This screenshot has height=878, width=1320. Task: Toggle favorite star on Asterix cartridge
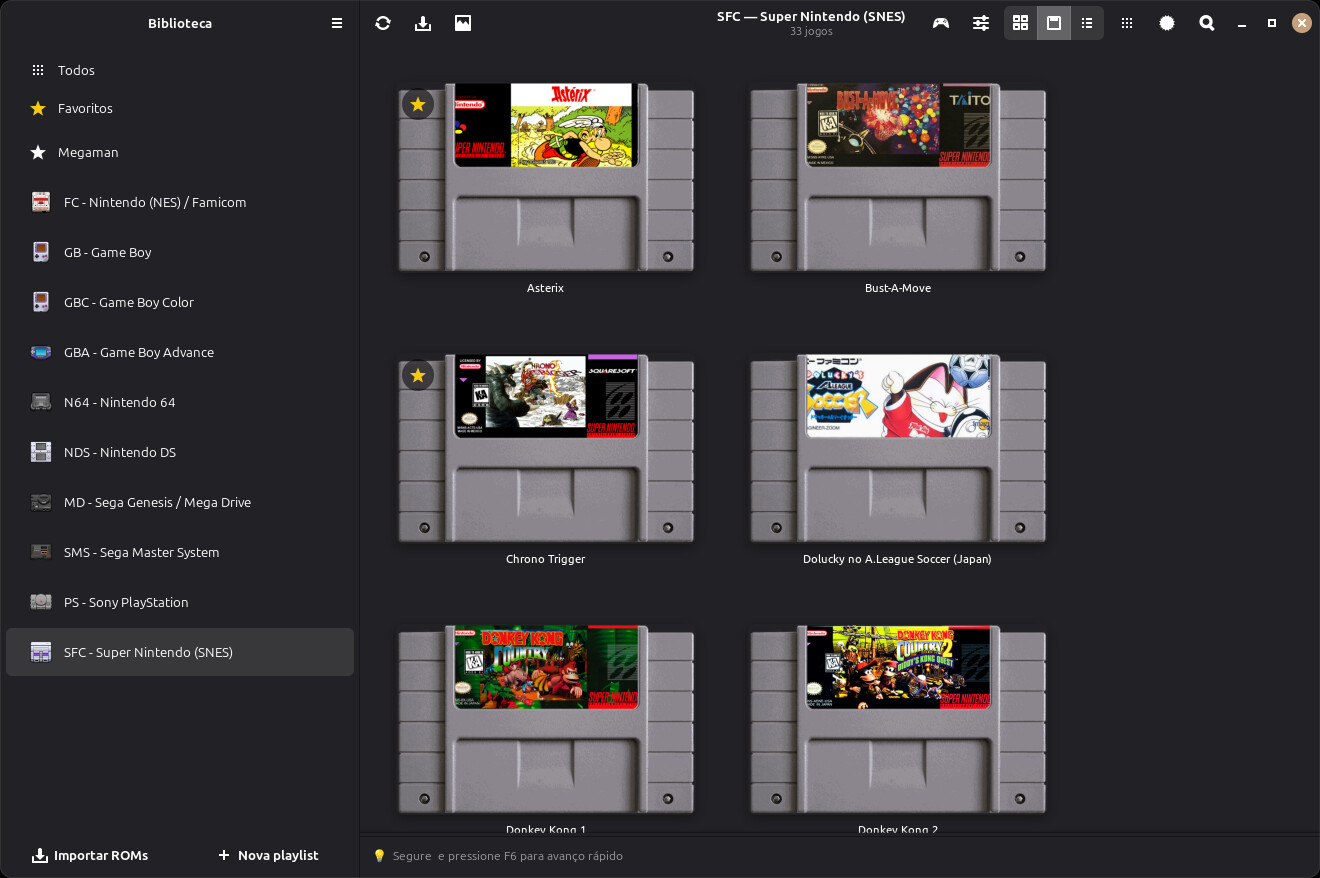(418, 104)
